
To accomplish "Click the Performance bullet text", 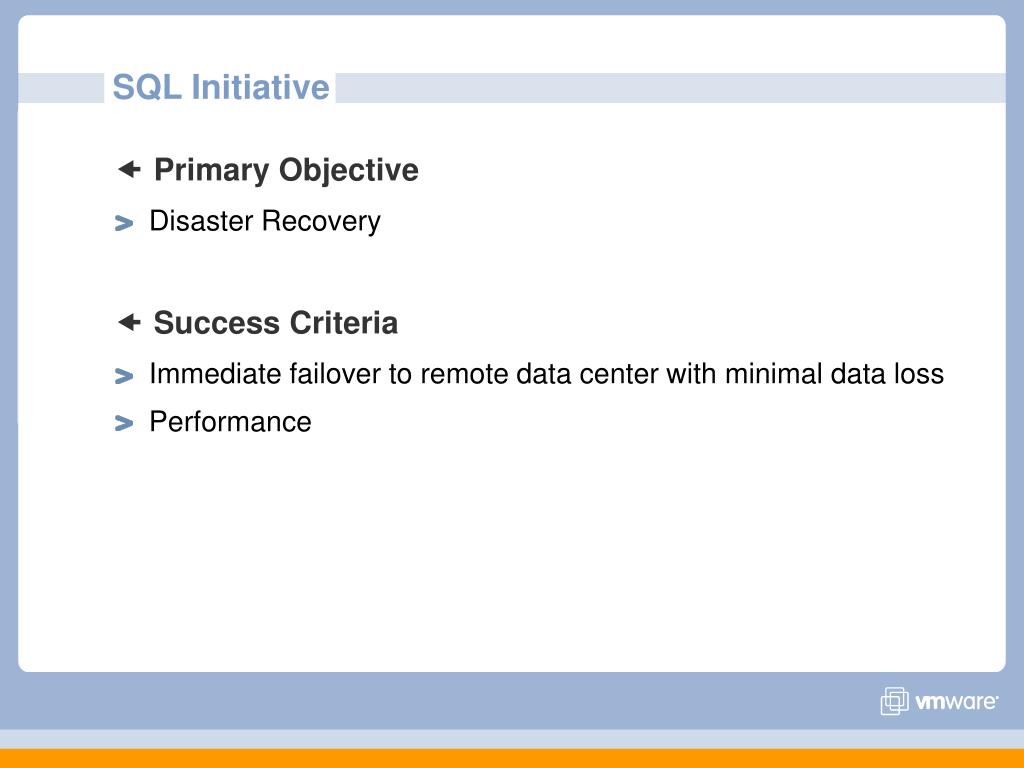I will pyautogui.click(x=231, y=422).
